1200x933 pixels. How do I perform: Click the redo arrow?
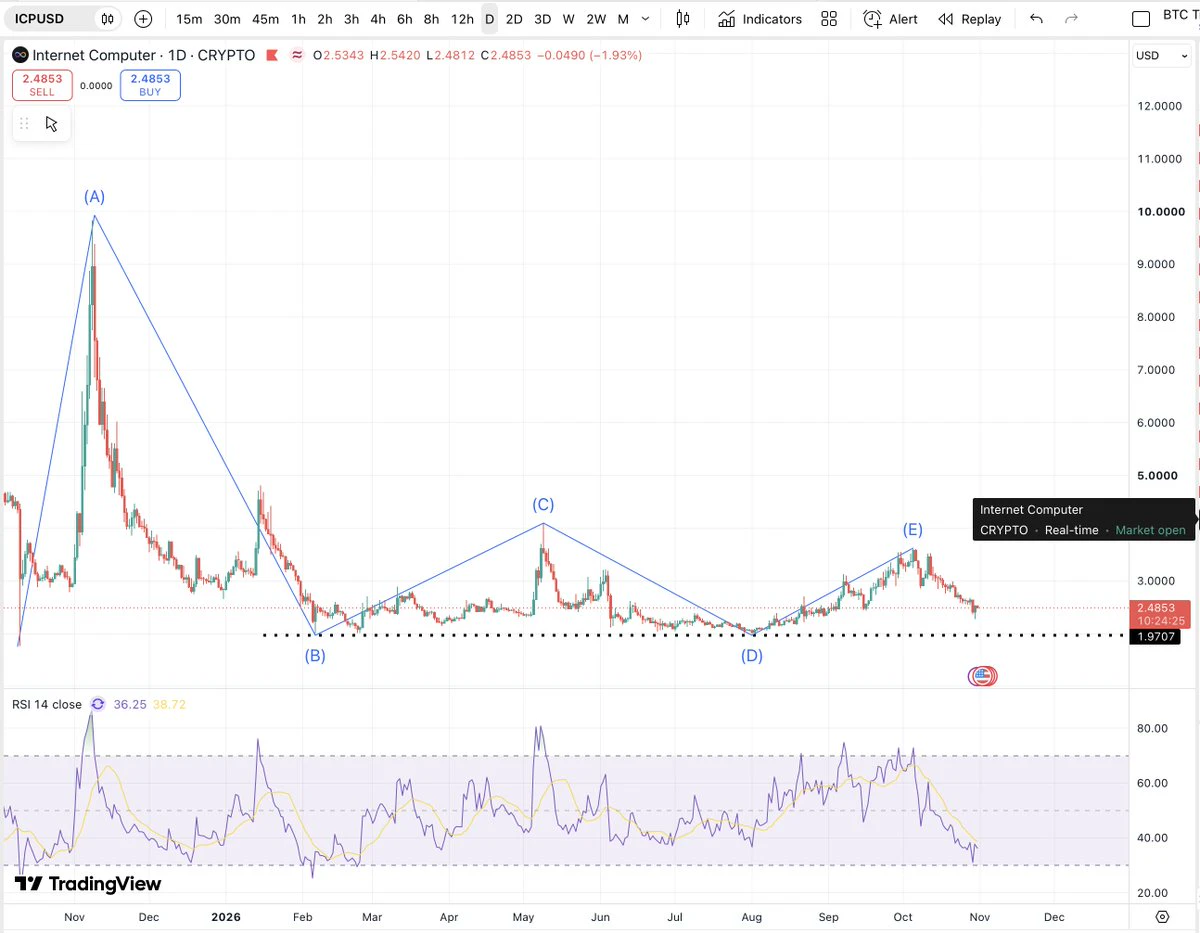point(1072,18)
